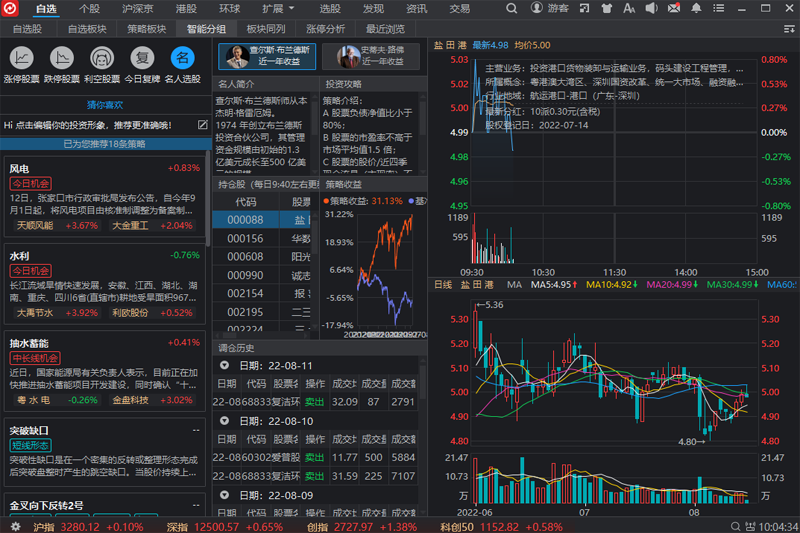Select stock row 000156
The height and width of the screenshot is (533, 800).
262,238
